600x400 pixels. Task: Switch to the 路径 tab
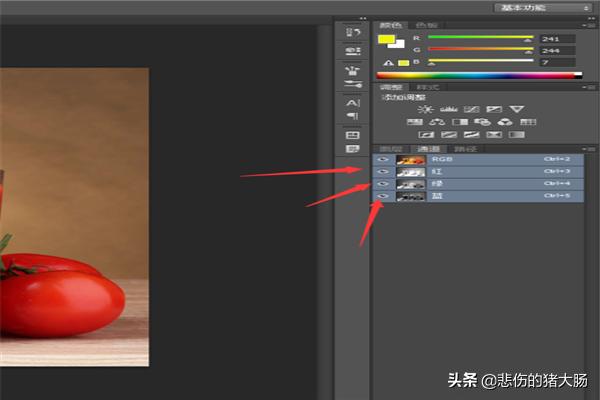point(467,148)
